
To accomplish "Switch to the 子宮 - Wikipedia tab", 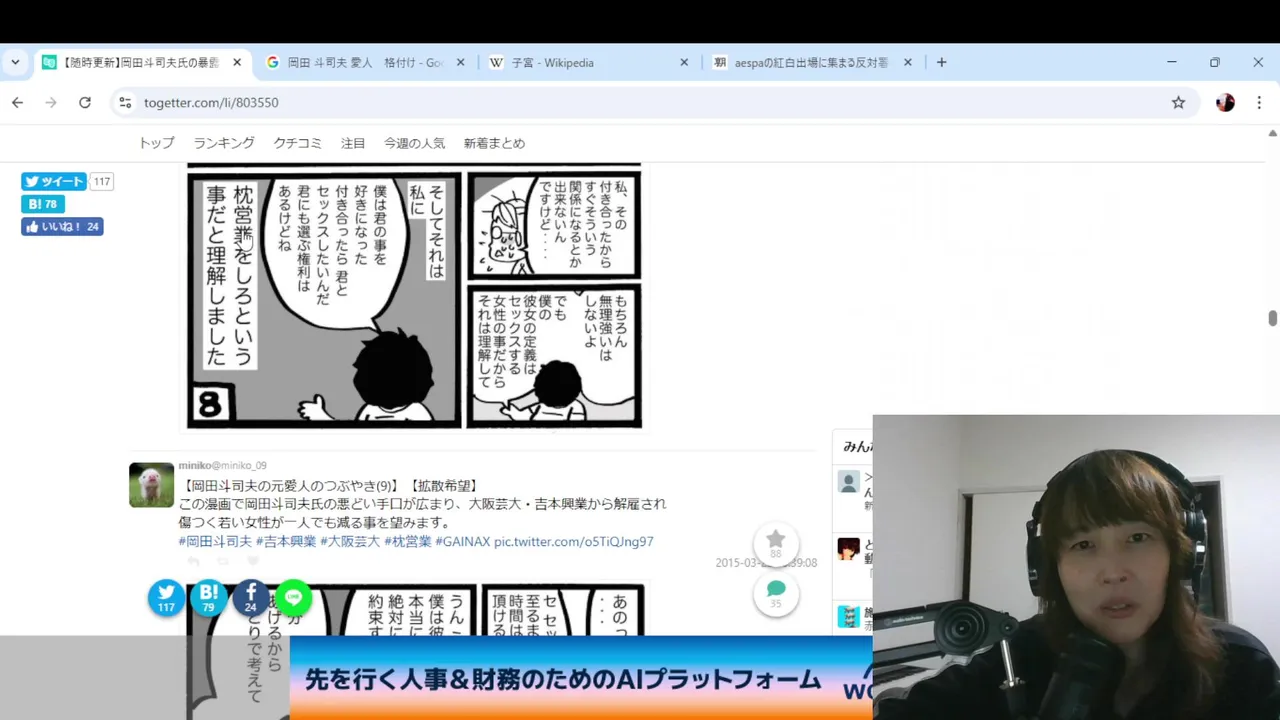I will [589, 62].
